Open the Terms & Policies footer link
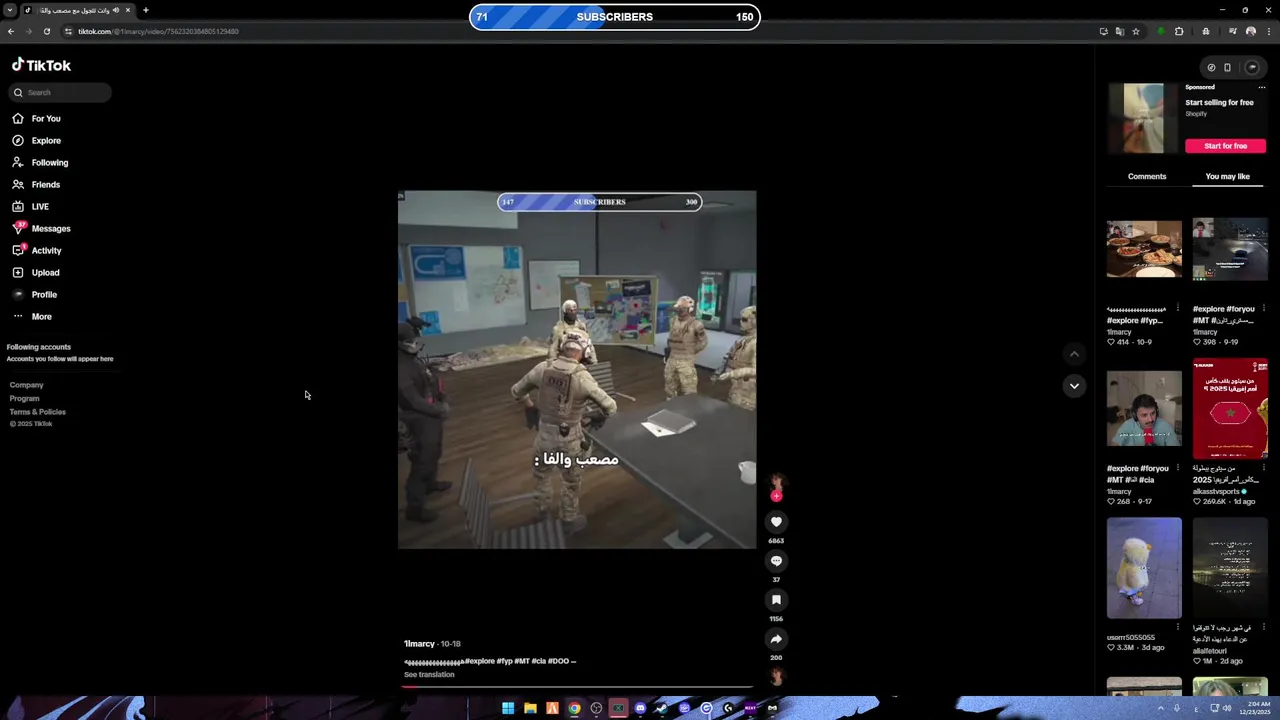The width and height of the screenshot is (1280, 720). 37,412
